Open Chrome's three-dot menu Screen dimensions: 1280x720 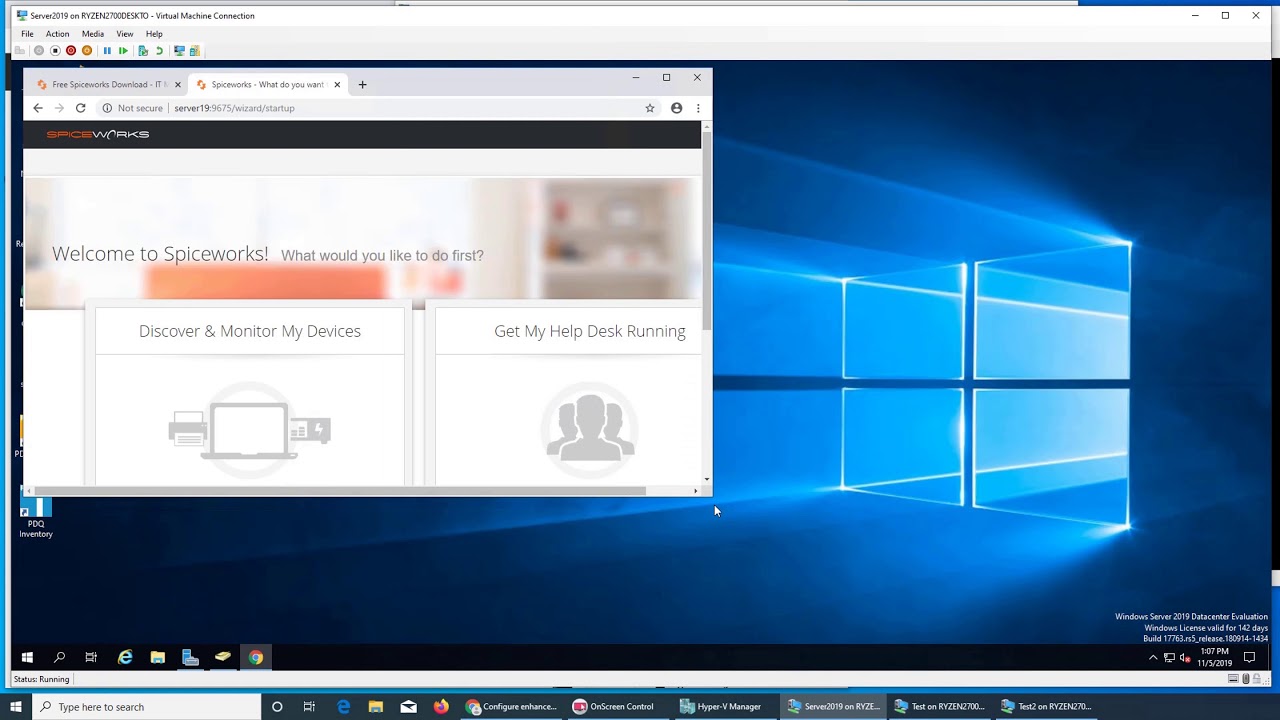tap(697, 108)
